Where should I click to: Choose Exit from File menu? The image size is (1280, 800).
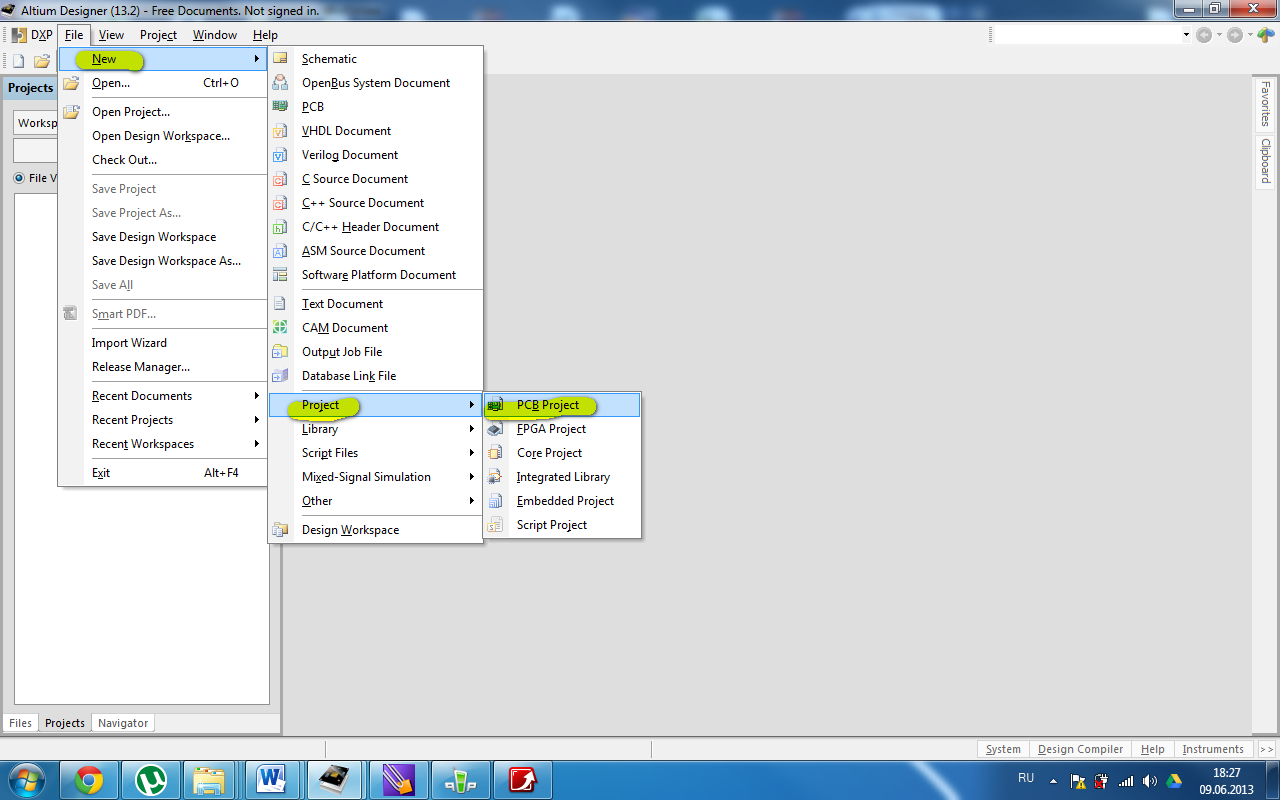(x=162, y=473)
